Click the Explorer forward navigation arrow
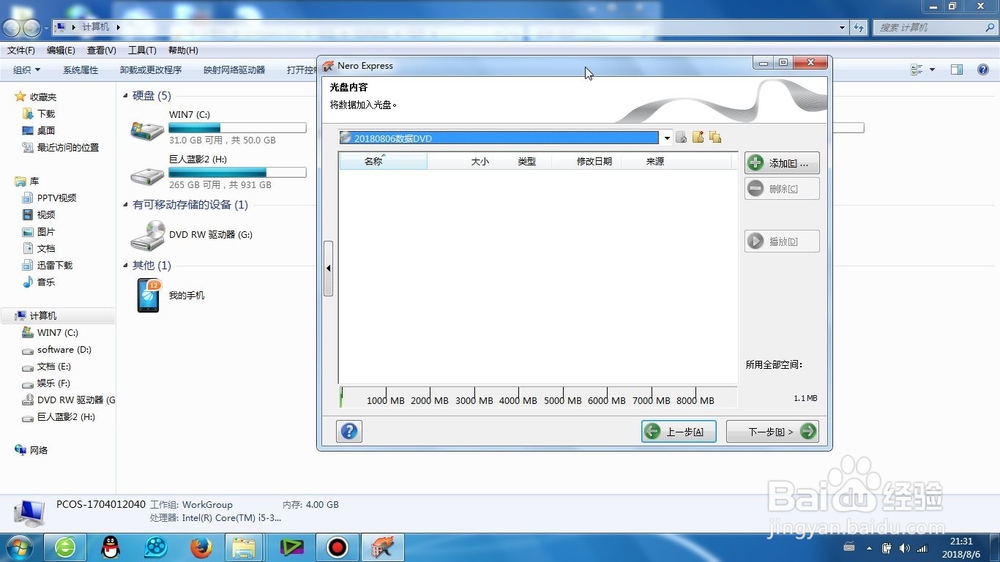The image size is (1000, 562). coord(31,27)
